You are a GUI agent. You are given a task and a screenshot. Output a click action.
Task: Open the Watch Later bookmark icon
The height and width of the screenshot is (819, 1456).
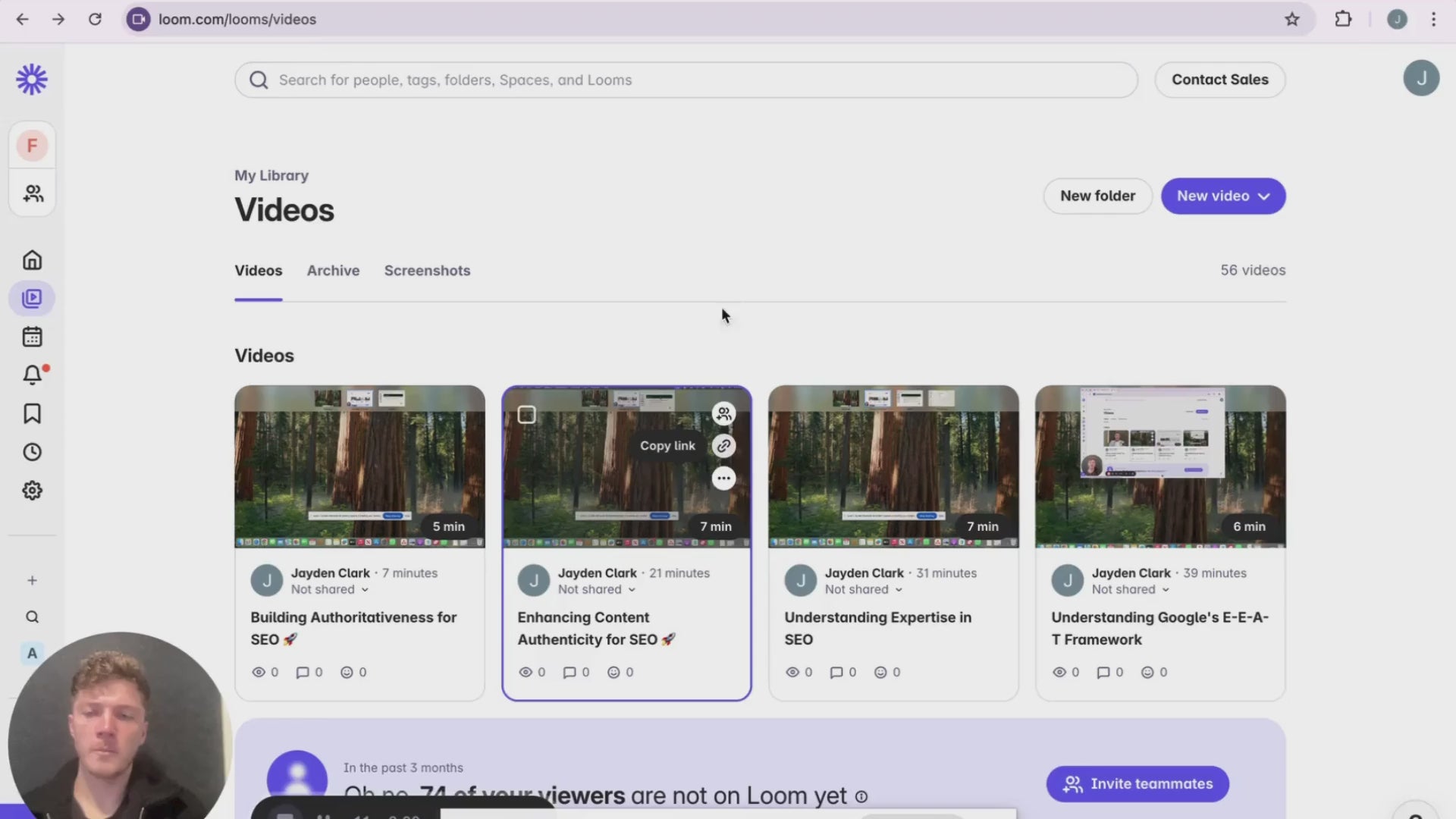coord(32,413)
